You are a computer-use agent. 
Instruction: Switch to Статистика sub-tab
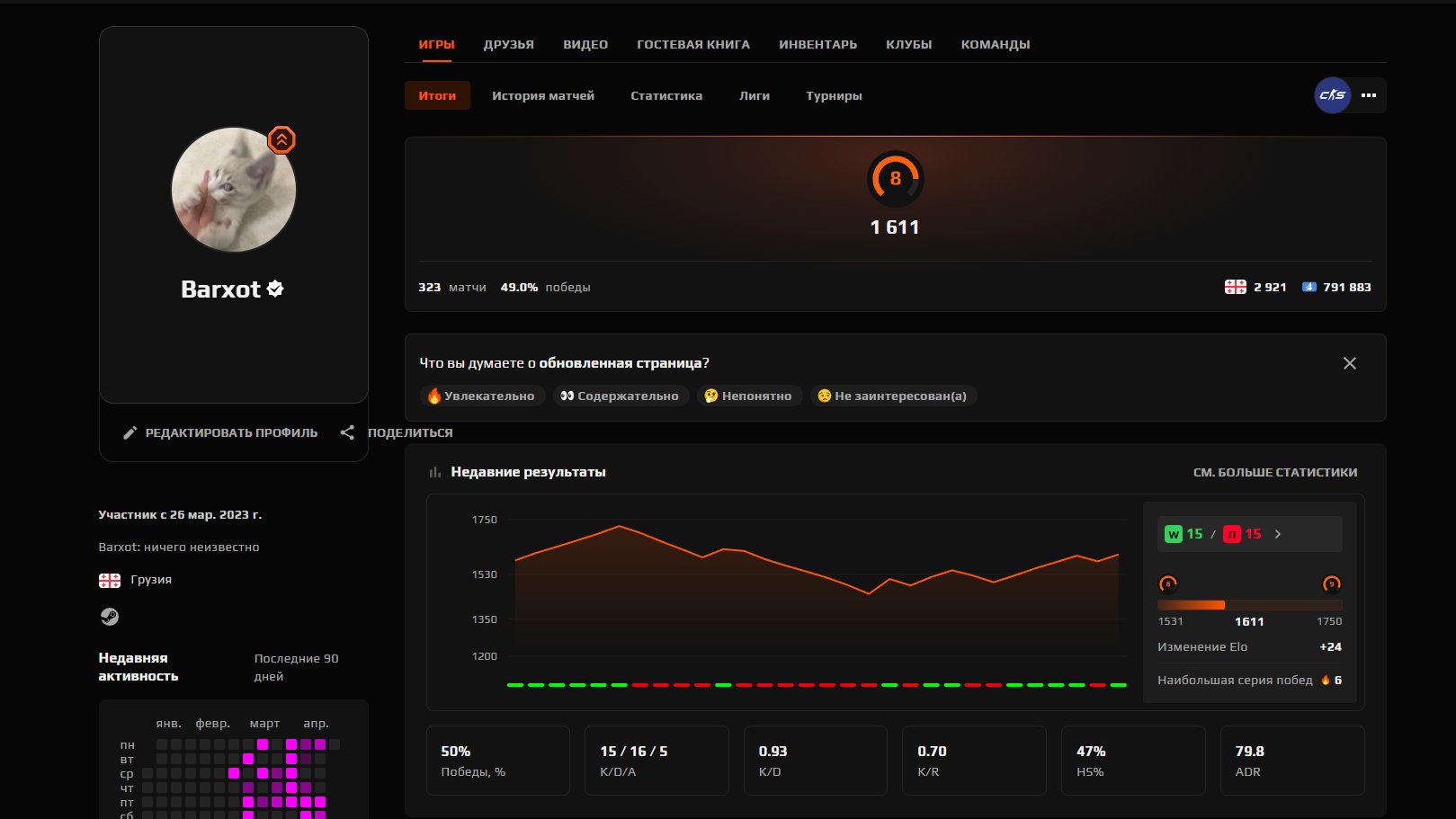point(666,95)
